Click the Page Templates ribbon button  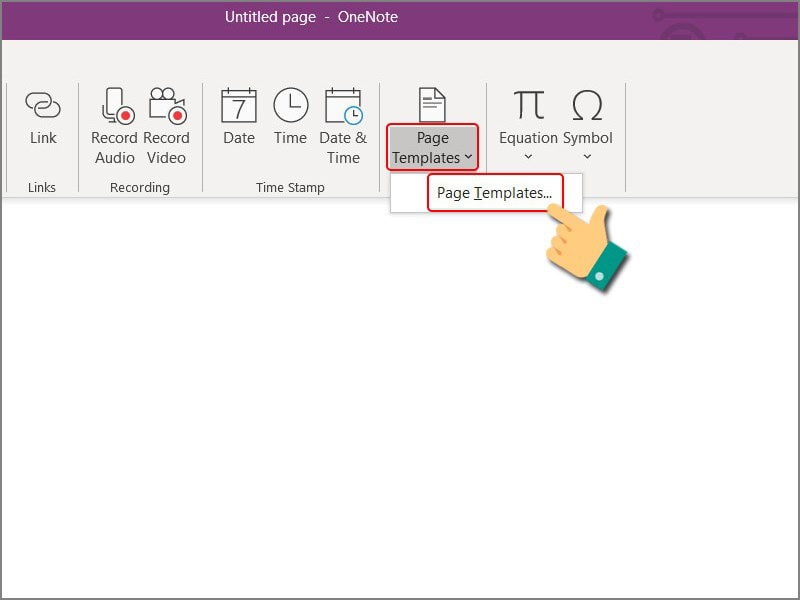(432, 147)
